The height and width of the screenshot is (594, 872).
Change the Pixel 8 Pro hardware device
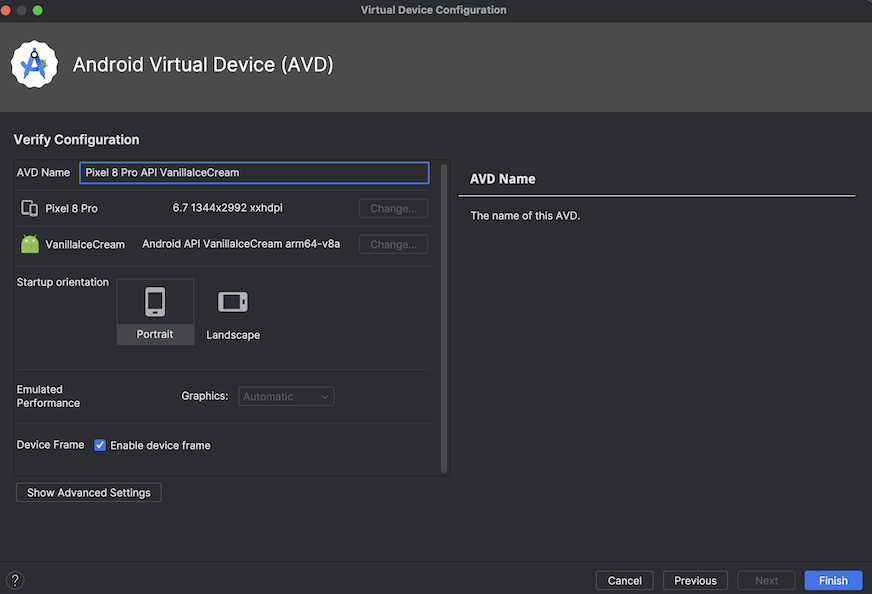coord(393,208)
